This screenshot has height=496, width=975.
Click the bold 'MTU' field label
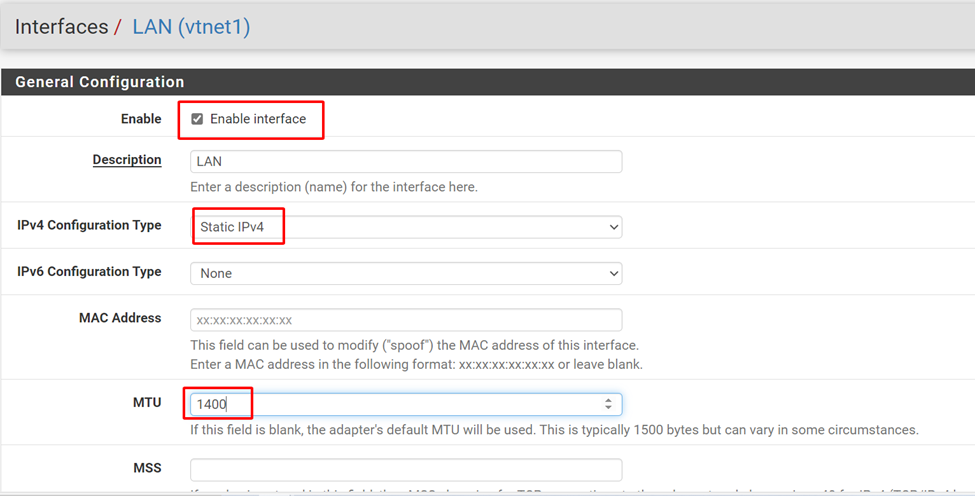tap(146, 402)
